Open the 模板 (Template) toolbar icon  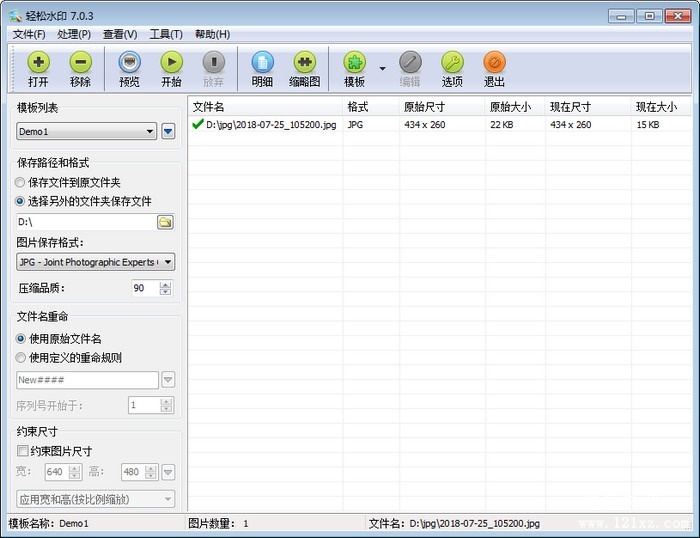[x=354, y=69]
